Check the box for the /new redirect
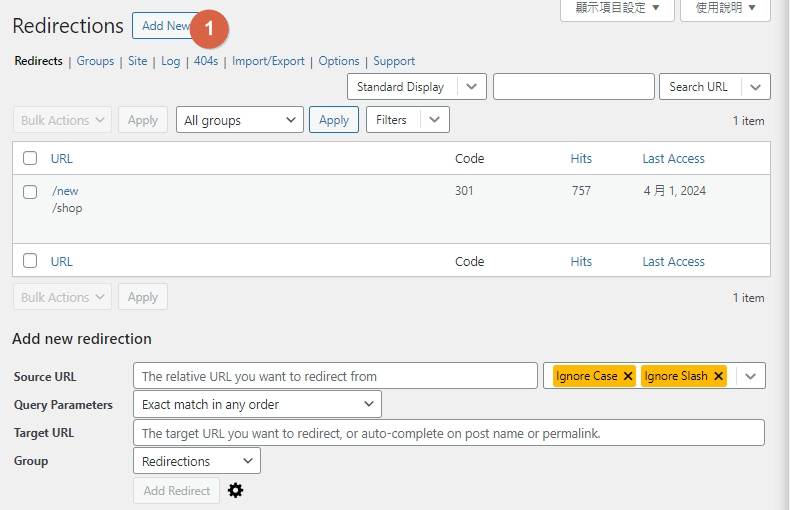 [30, 191]
